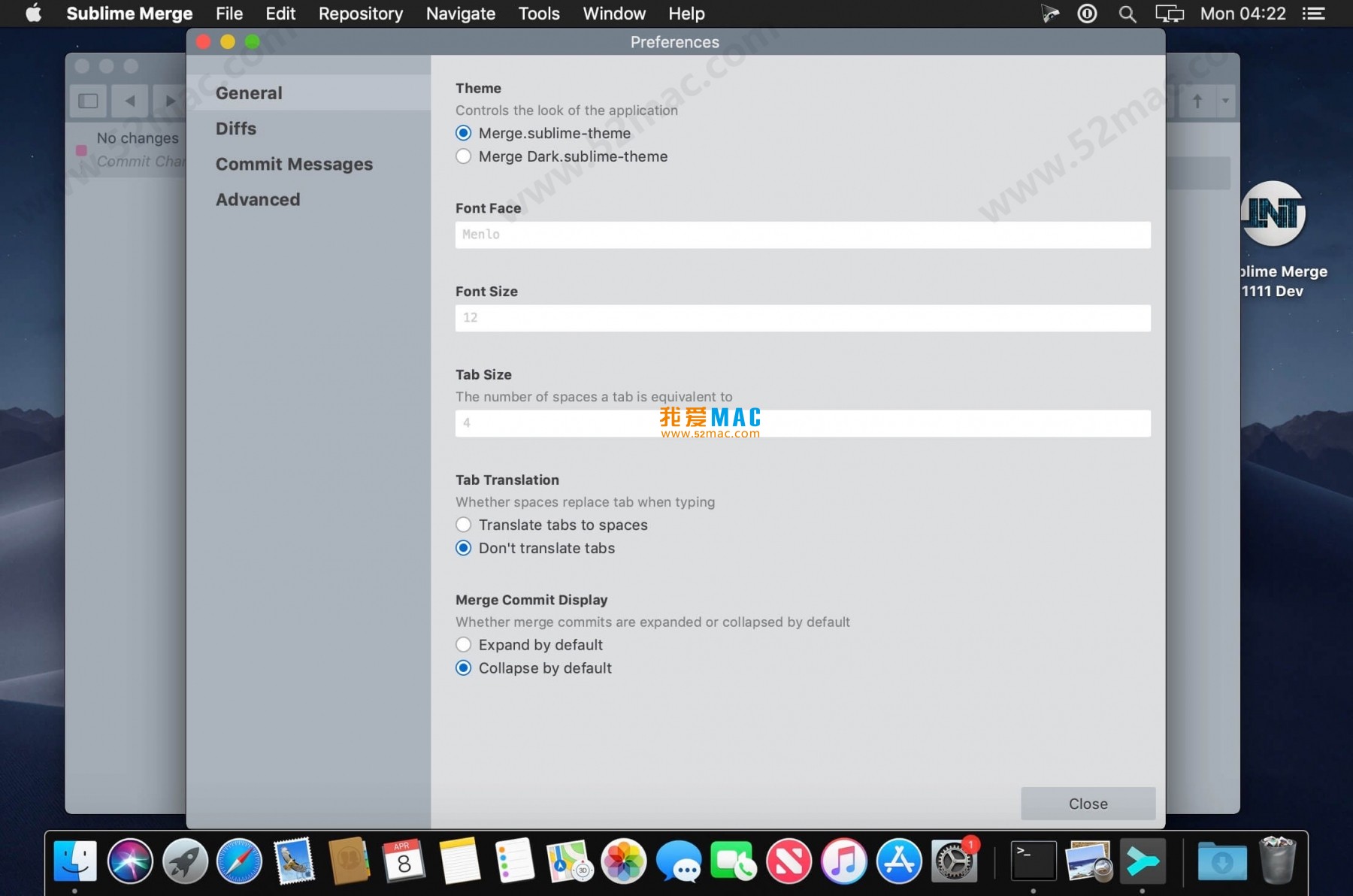Click Sublime Merge icon in dock
The height and width of the screenshot is (896, 1353).
(x=1143, y=861)
